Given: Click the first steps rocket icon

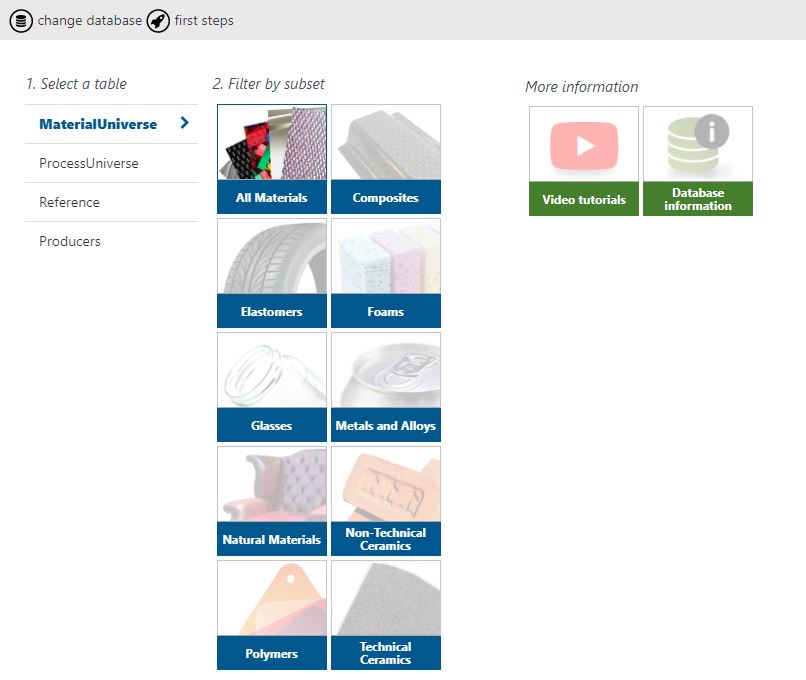Looking at the screenshot, I should click(158, 21).
